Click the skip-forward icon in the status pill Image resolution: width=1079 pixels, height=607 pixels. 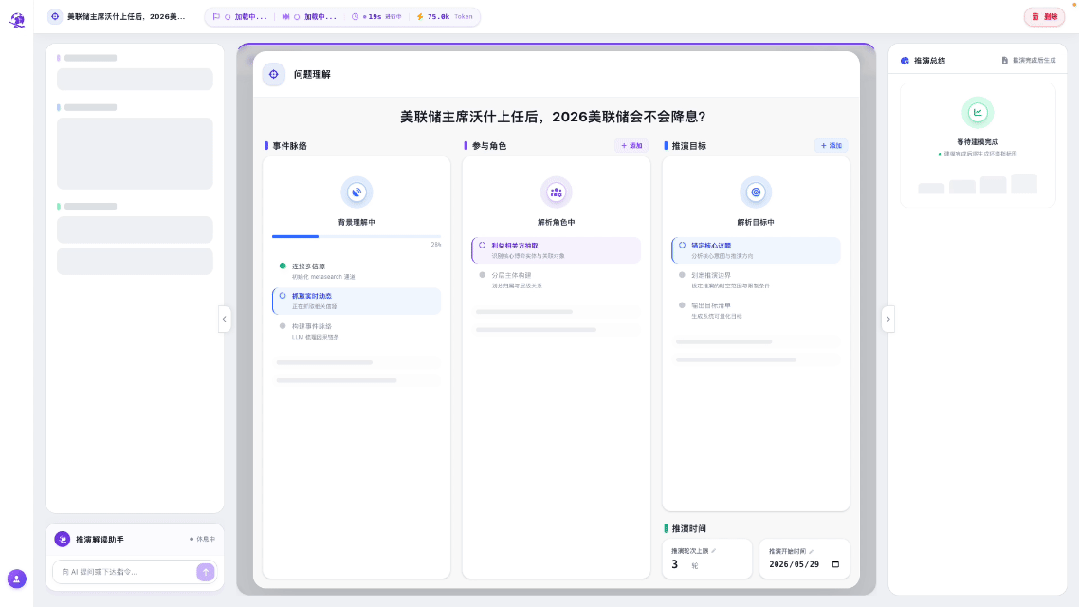coord(286,17)
